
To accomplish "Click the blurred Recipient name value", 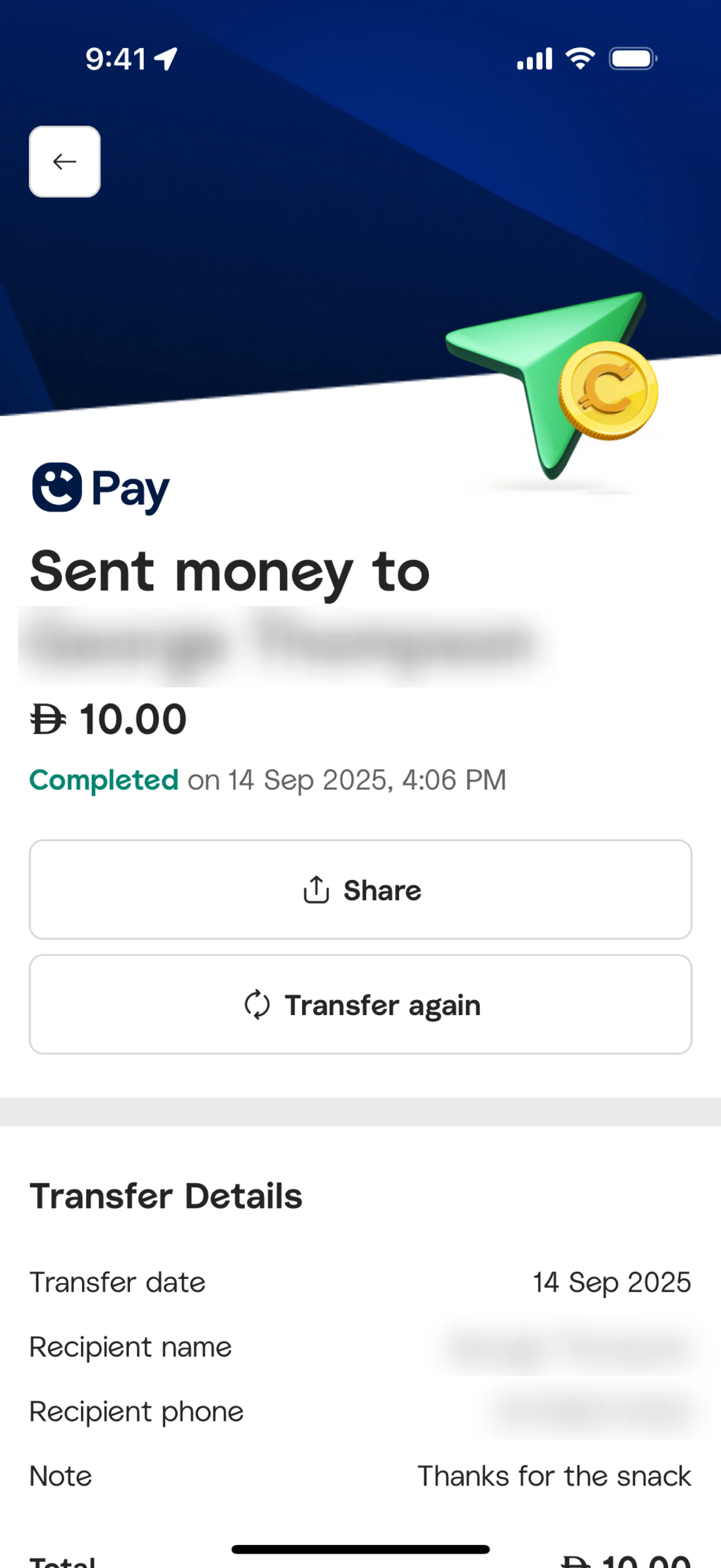I will pos(569,1347).
